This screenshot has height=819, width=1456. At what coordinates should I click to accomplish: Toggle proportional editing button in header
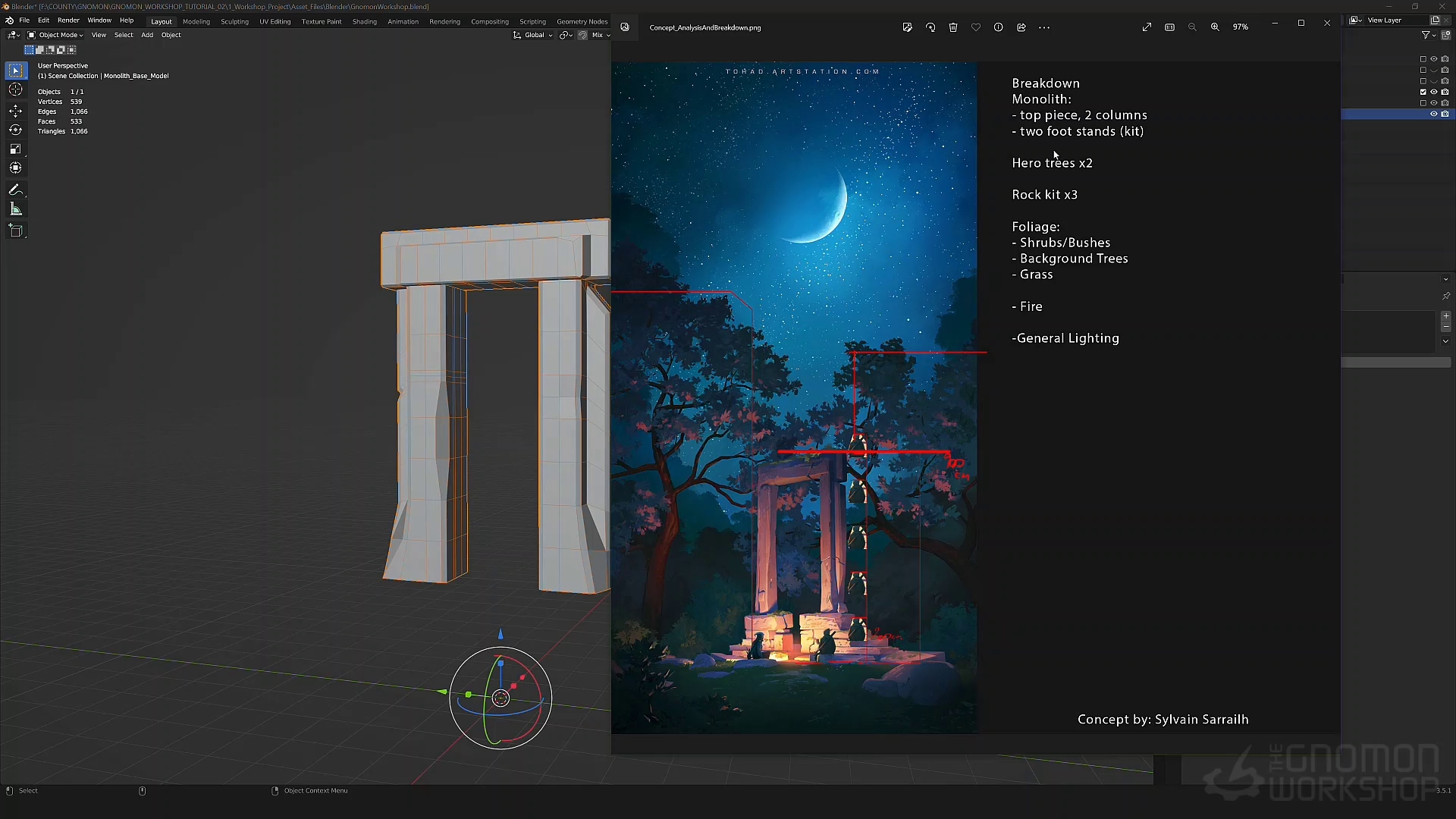point(582,35)
